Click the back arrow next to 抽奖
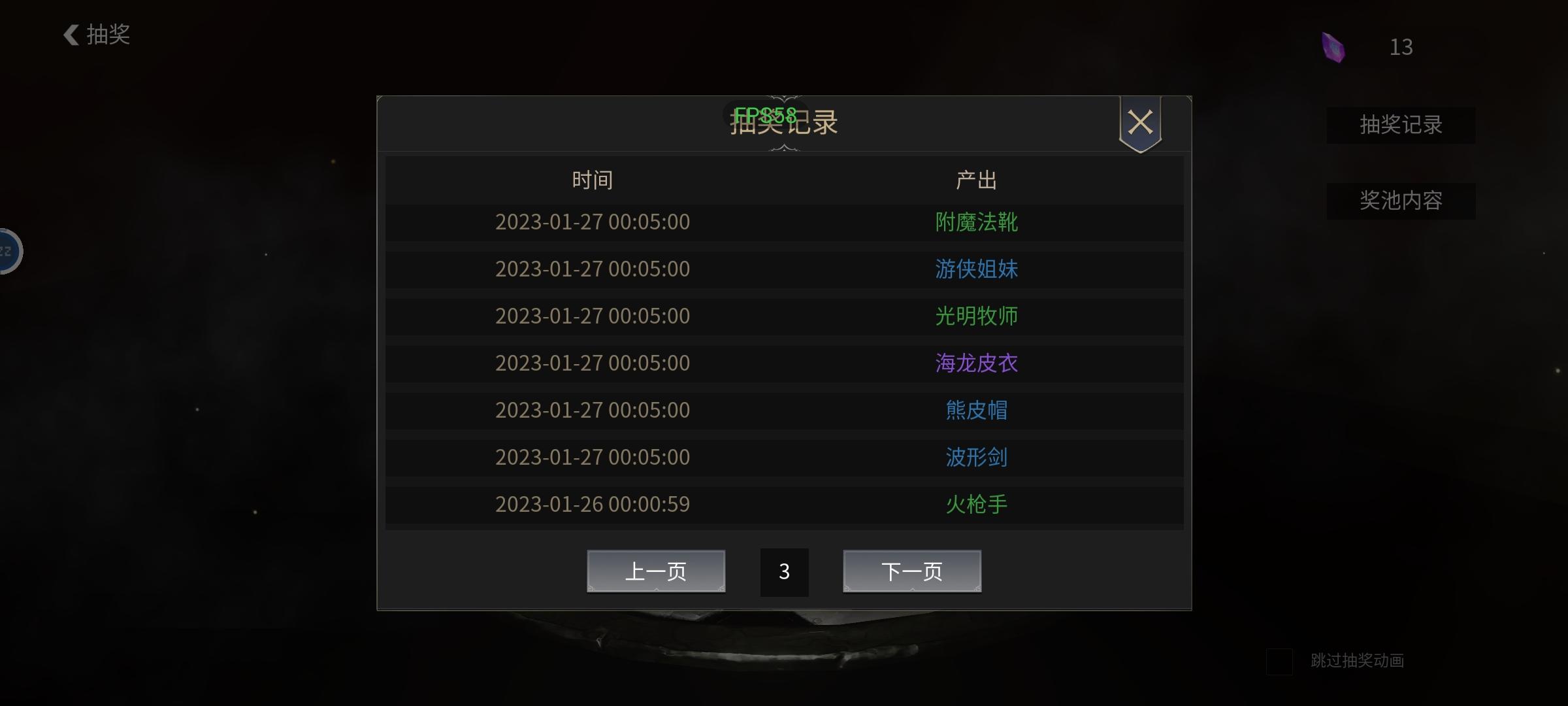 click(71, 35)
